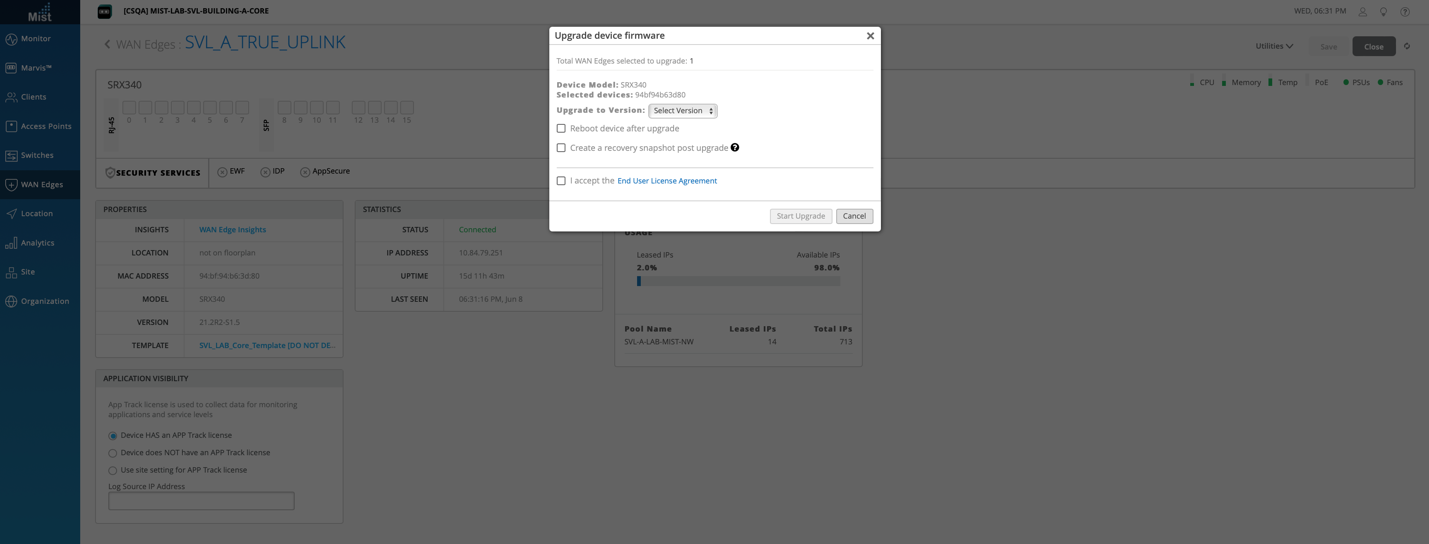Select Device HAS an APP Track license
Screen dimensions: 1429x544
[113, 436]
